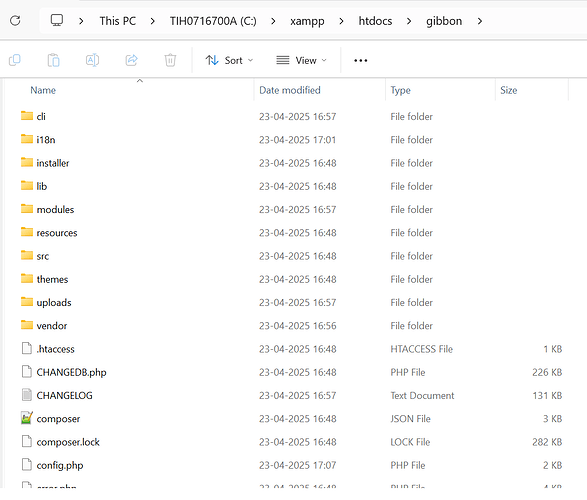Viewport: 587px width, 500px height.
Task: Expand chevron after xampp in breadcrumb
Action: (341, 21)
